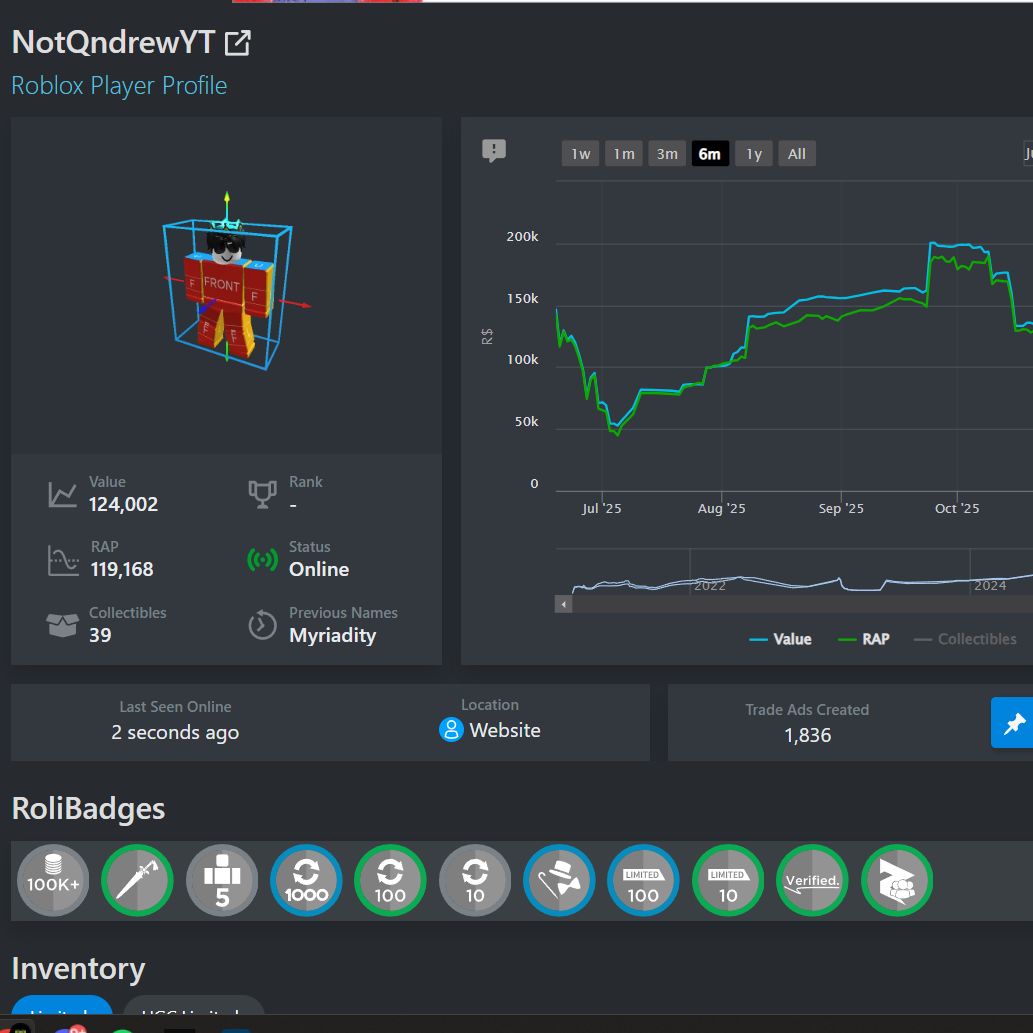Click the 100K+ value RoliBadge
This screenshot has height=1033, width=1033.
(x=53, y=880)
